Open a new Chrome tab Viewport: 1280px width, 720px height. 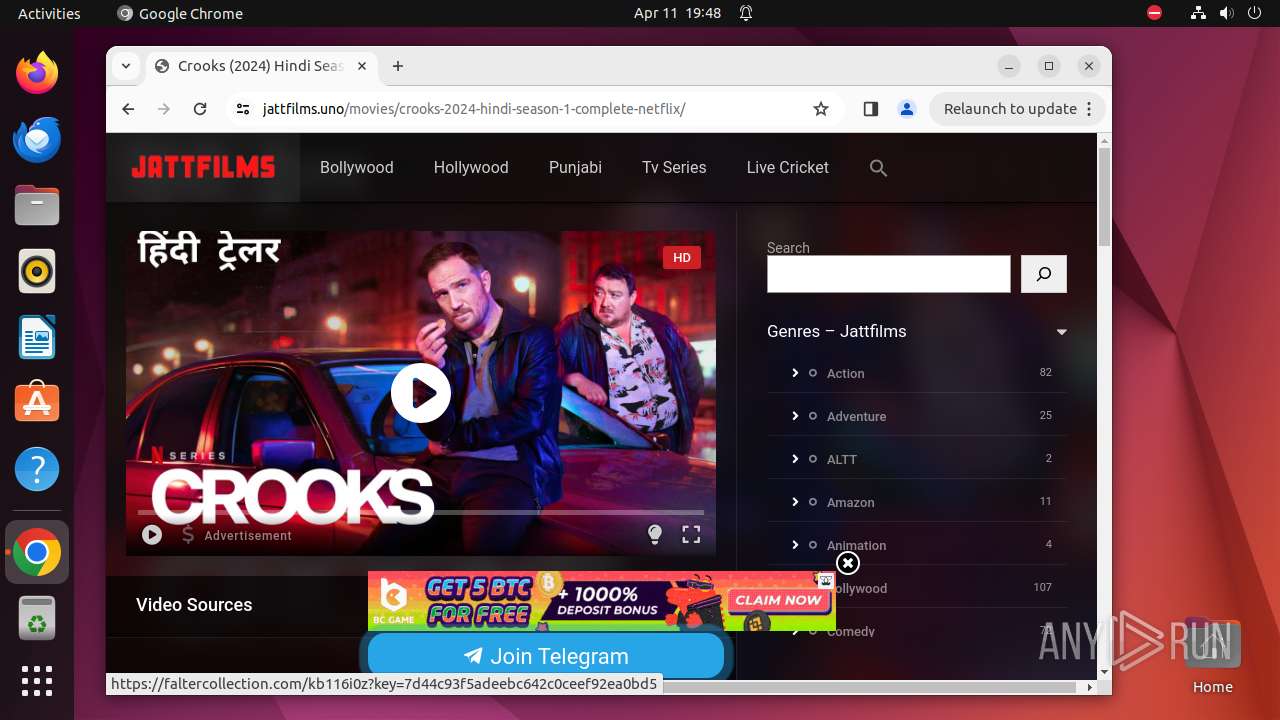coord(398,66)
